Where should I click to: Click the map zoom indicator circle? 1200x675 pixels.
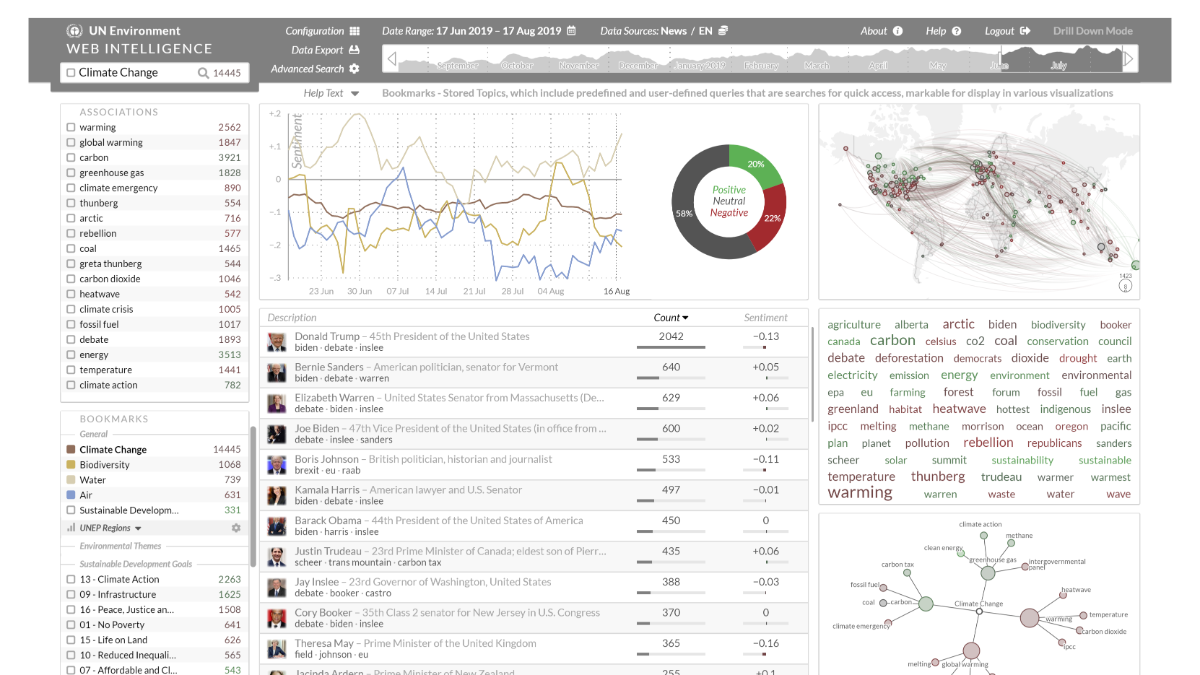click(x=1125, y=287)
